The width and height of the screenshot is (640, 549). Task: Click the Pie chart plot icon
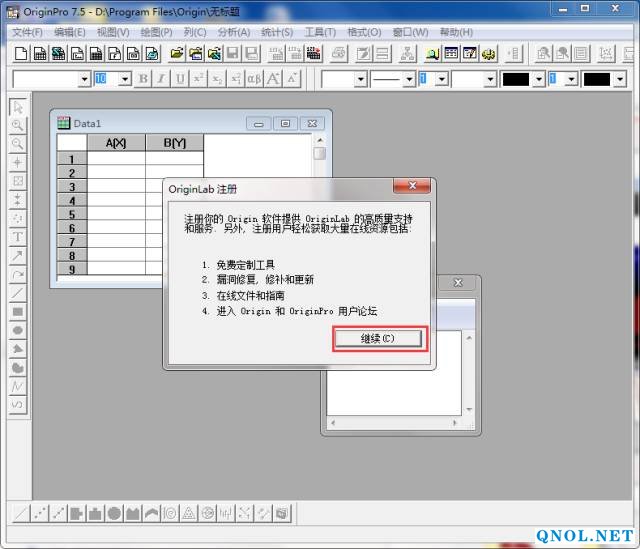click(115, 513)
